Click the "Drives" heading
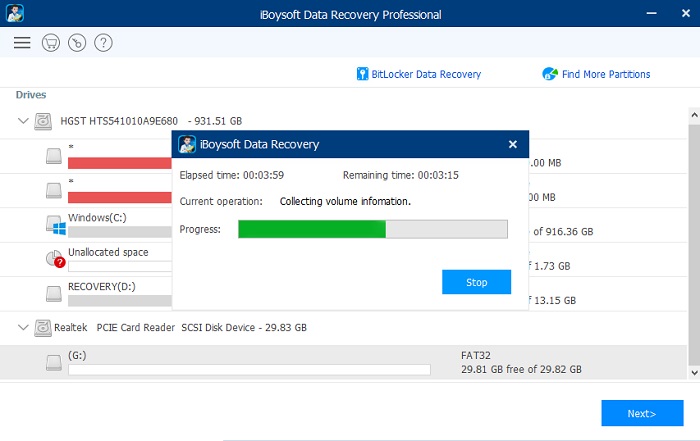 coord(31,95)
